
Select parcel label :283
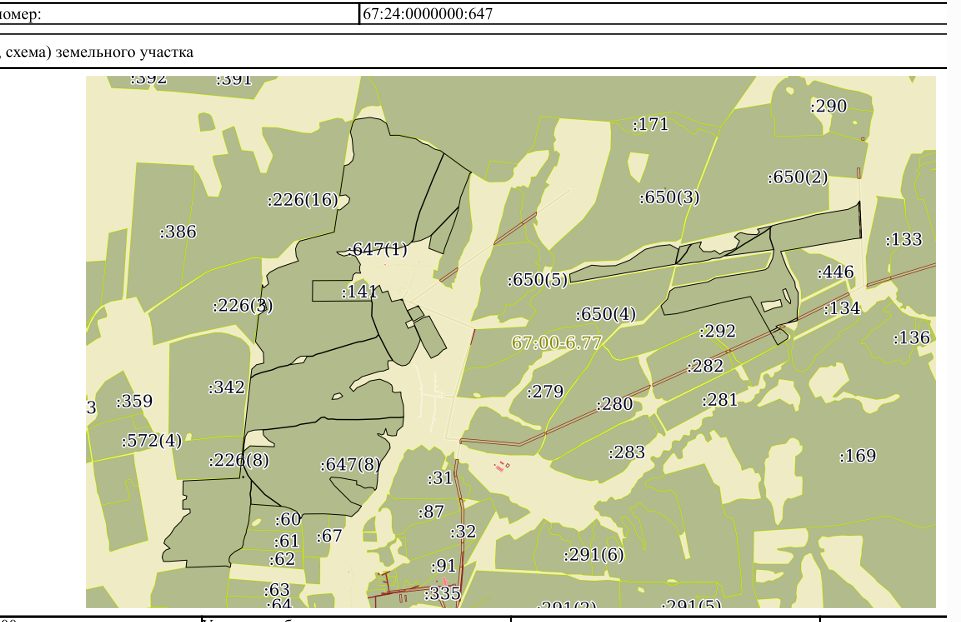626,452
